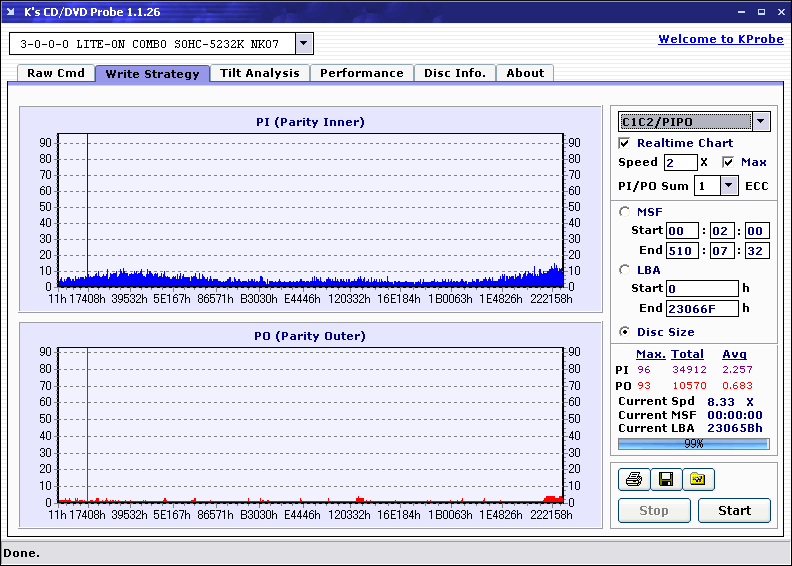
Task: Uncheck the Max speed checkbox
Action: pos(728,162)
